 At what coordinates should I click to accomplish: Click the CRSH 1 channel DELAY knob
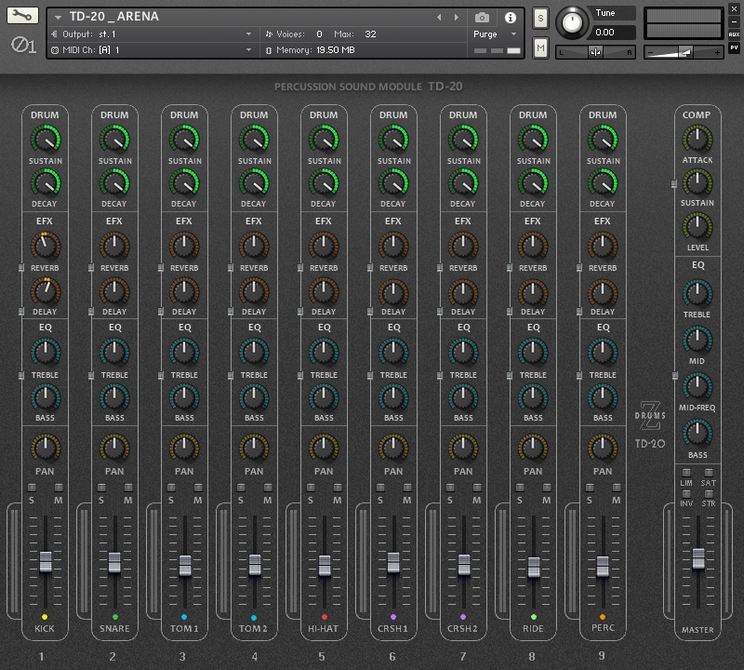coord(394,291)
